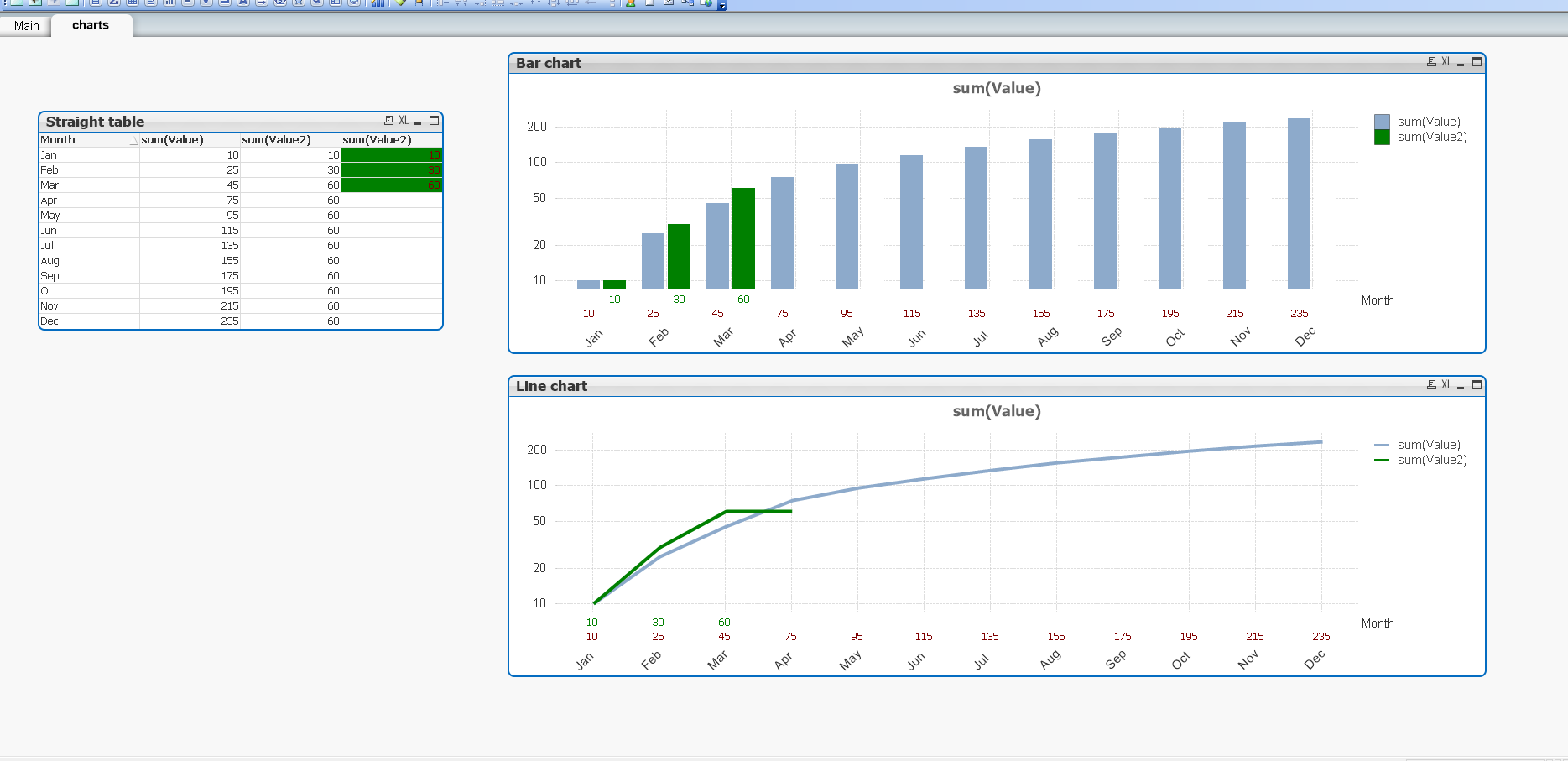Select Apr in the table Month column
The image size is (1568, 761).
tap(89, 201)
